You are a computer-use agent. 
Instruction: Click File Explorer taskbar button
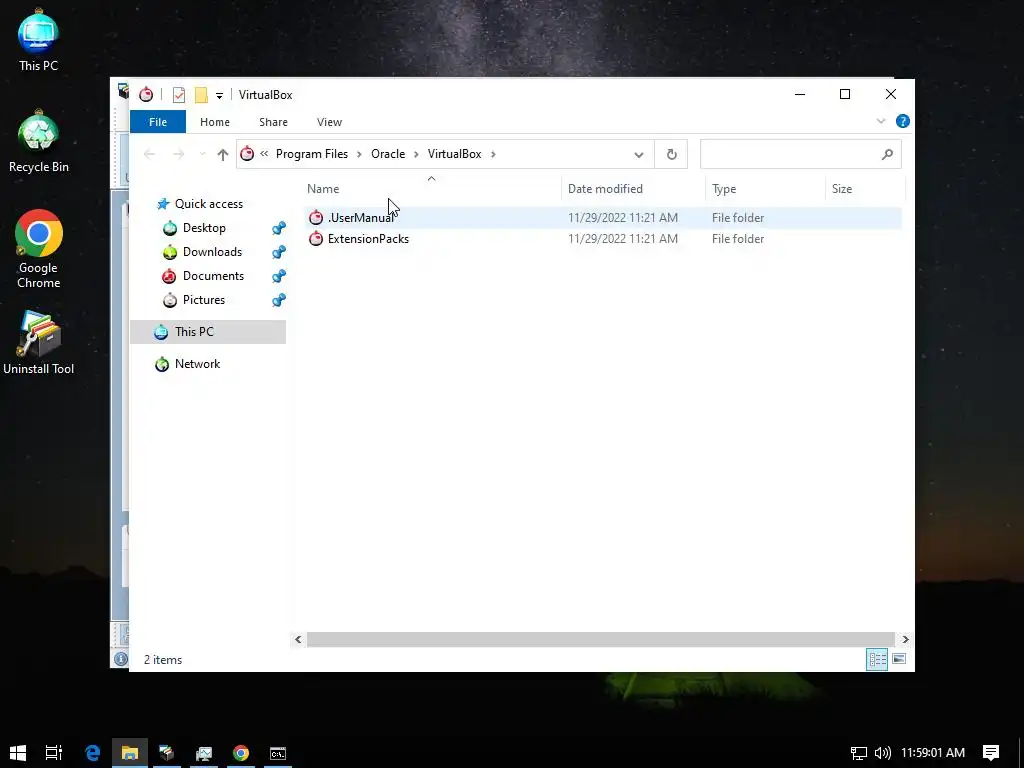click(130, 753)
